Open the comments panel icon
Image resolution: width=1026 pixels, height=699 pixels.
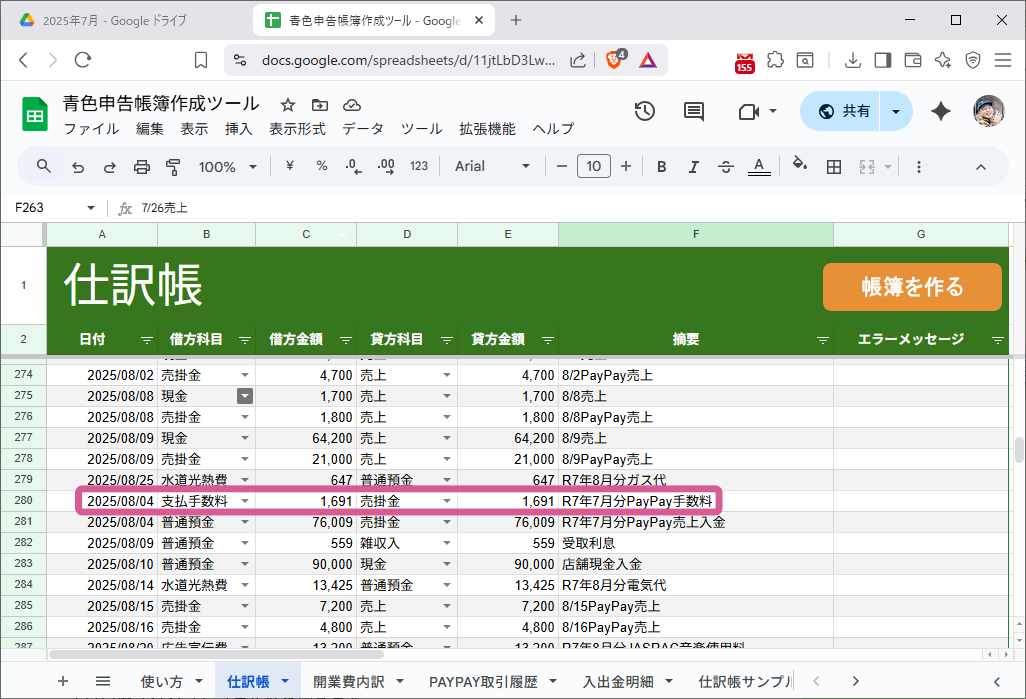click(x=694, y=111)
